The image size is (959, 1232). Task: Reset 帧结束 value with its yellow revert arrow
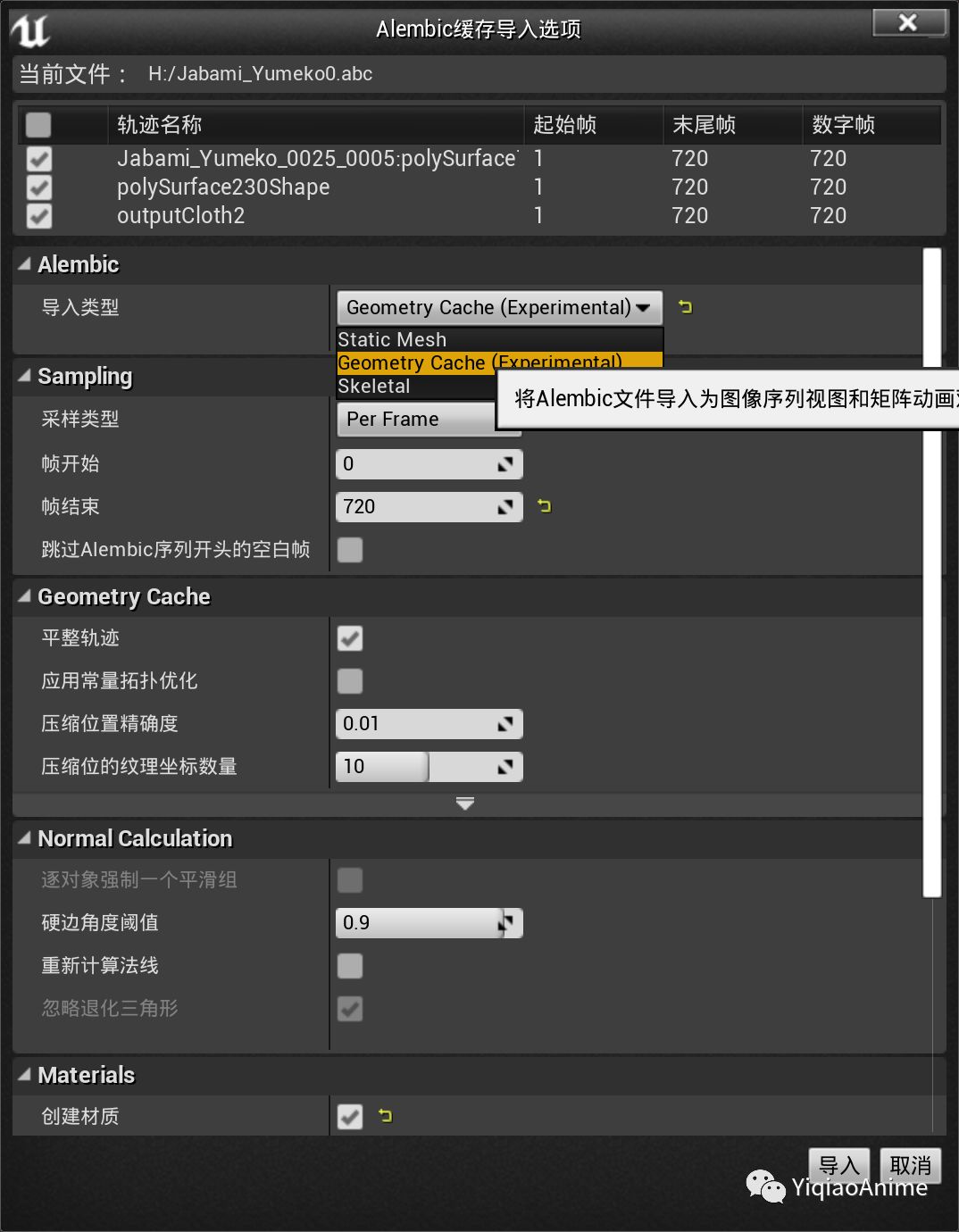545,505
